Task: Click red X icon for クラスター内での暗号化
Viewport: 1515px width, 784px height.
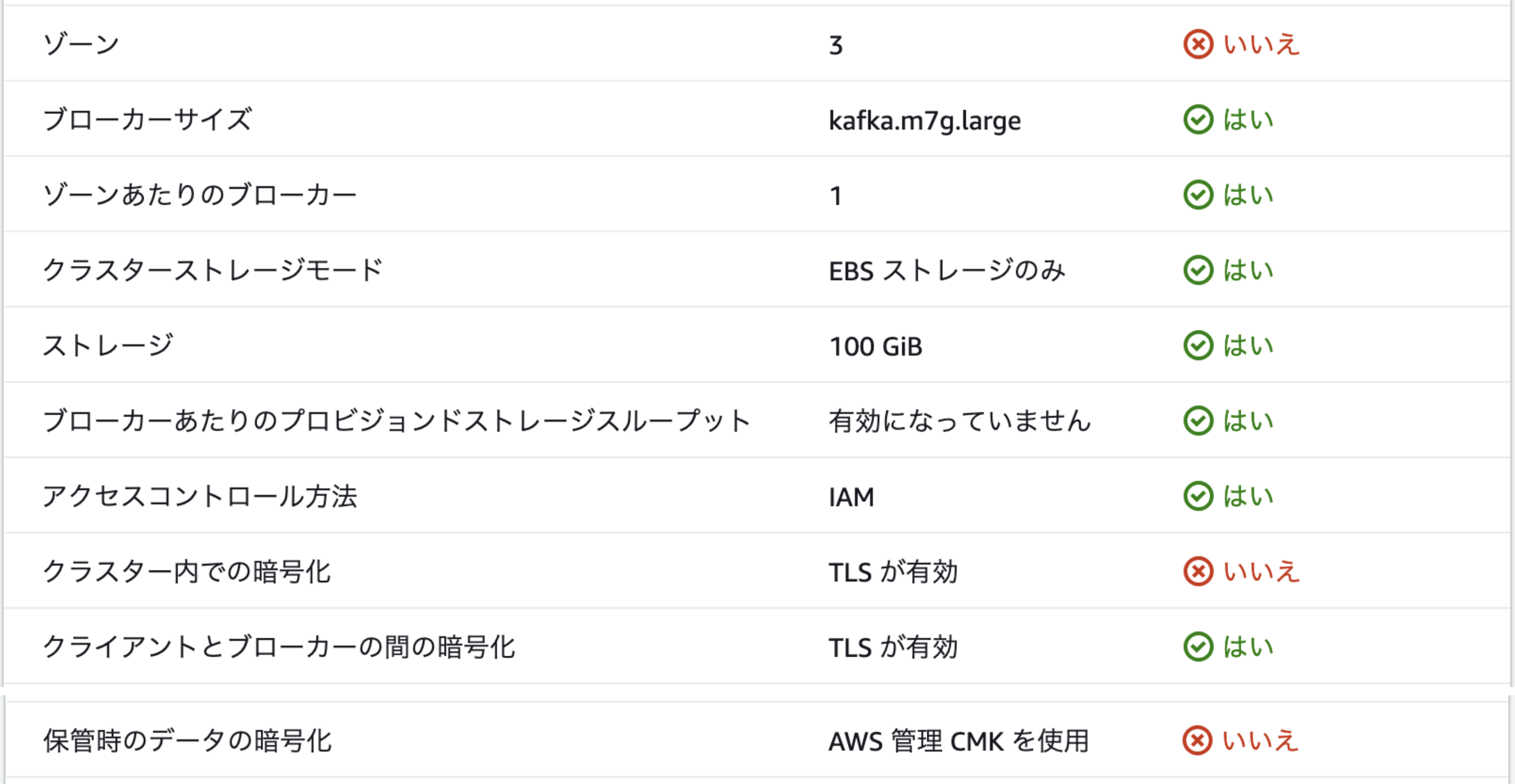Action: 1198,571
